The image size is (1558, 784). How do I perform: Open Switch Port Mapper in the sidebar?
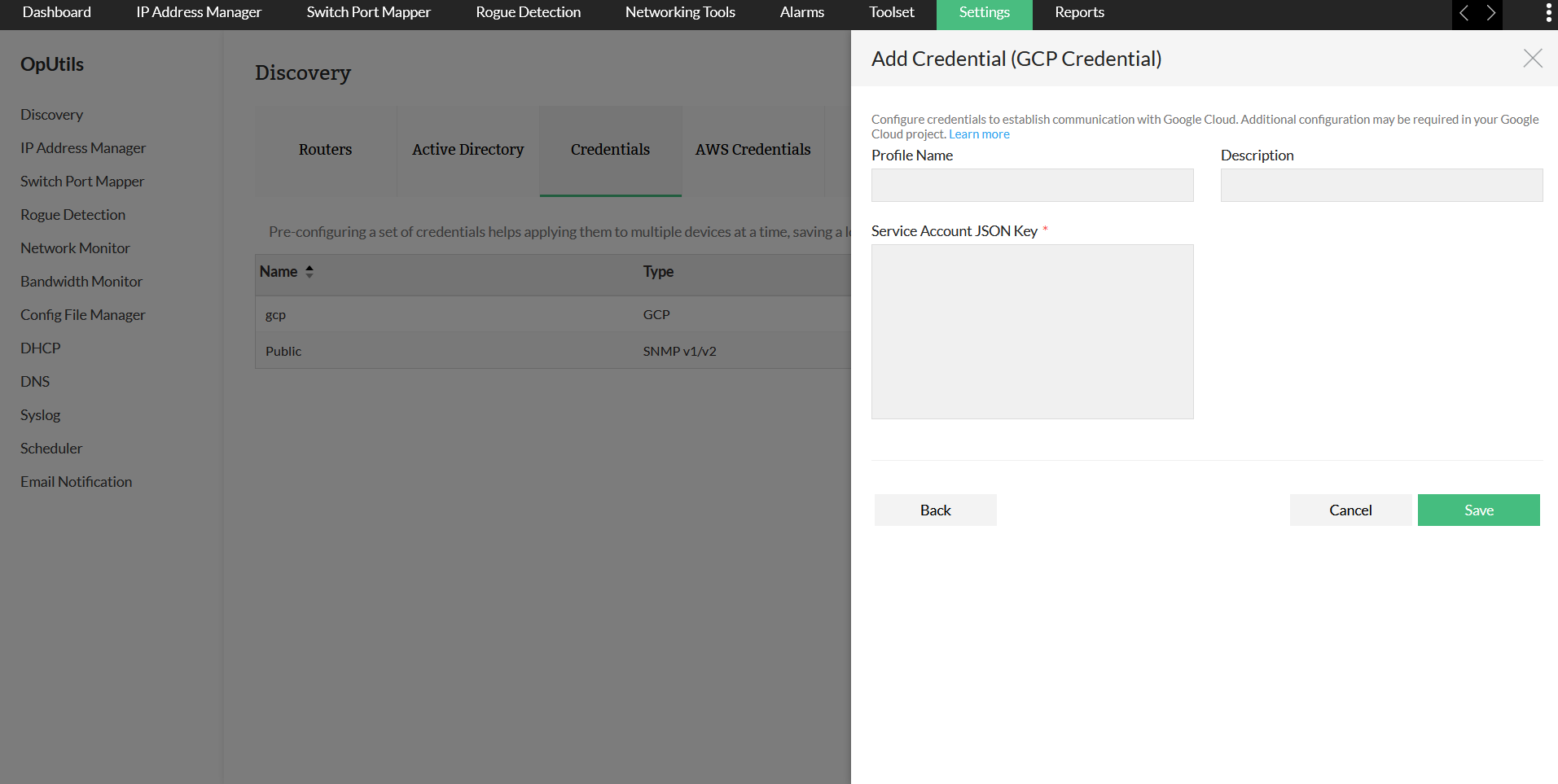[82, 182]
